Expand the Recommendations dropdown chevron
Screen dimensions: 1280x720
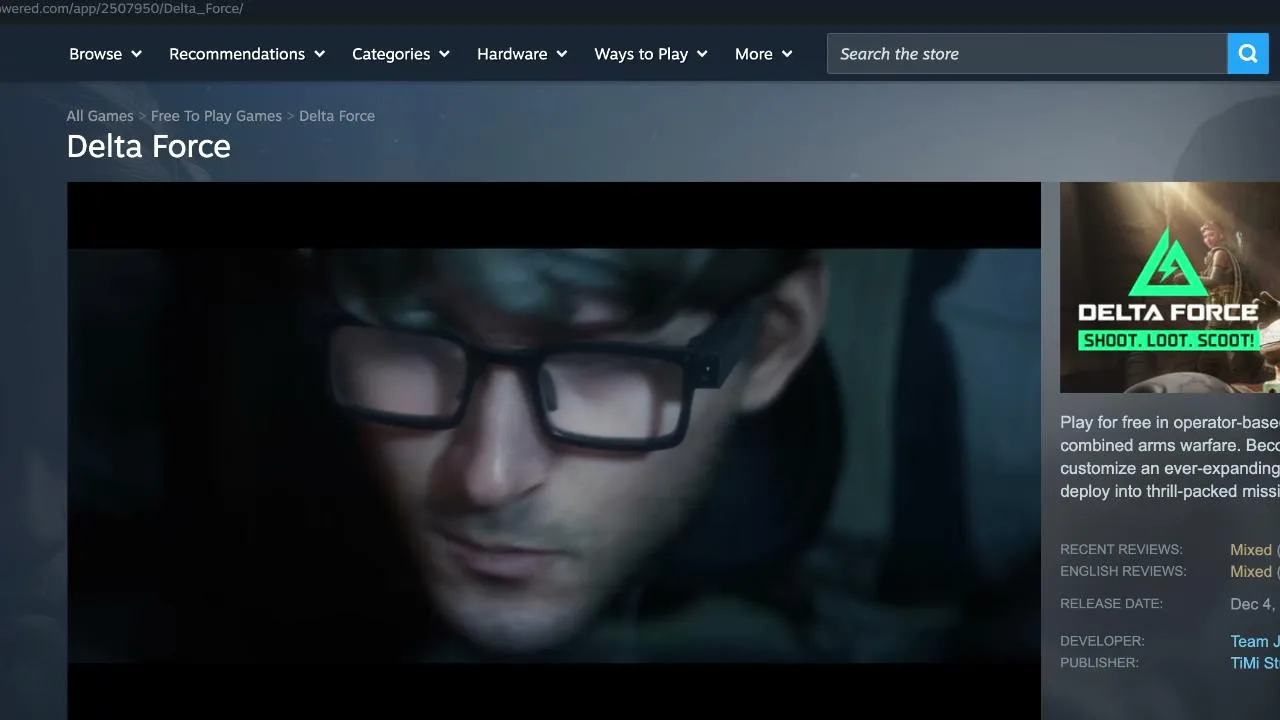pyautogui.click(x=319, y=54)
